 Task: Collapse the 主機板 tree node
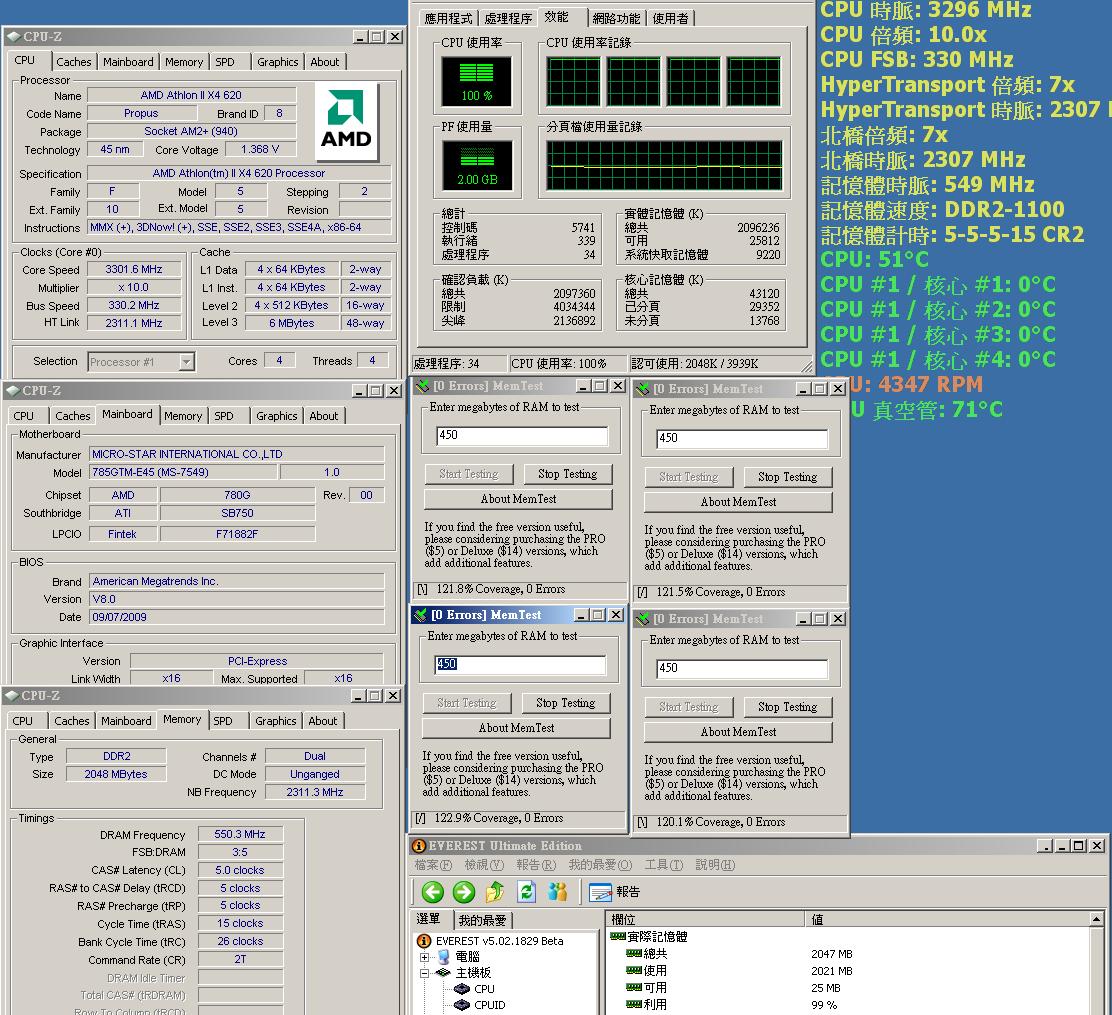(424, 973)
